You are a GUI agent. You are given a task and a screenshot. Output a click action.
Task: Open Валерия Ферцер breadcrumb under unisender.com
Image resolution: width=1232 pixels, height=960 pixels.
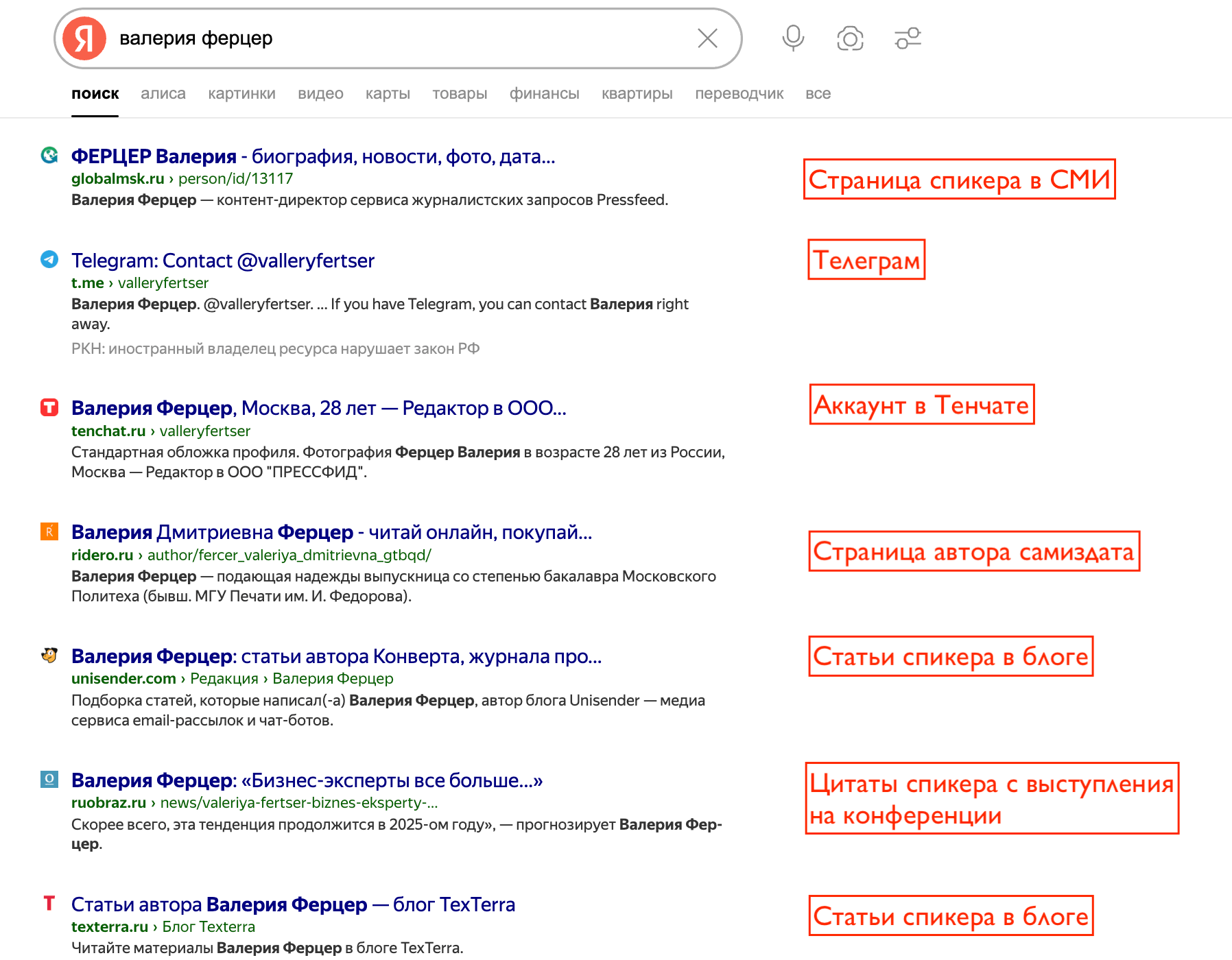pos(333,678)
